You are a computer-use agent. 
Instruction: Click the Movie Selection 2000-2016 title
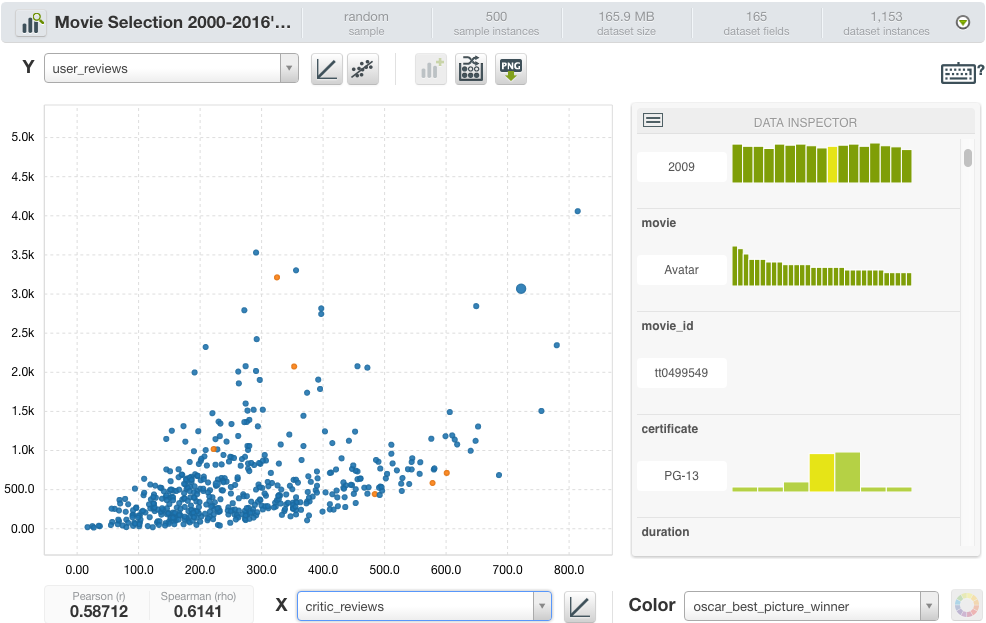click(173, 21)
